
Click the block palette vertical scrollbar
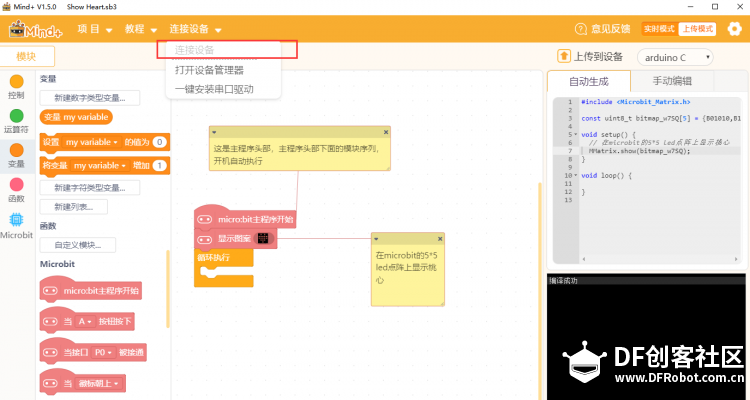click(168, 289)
